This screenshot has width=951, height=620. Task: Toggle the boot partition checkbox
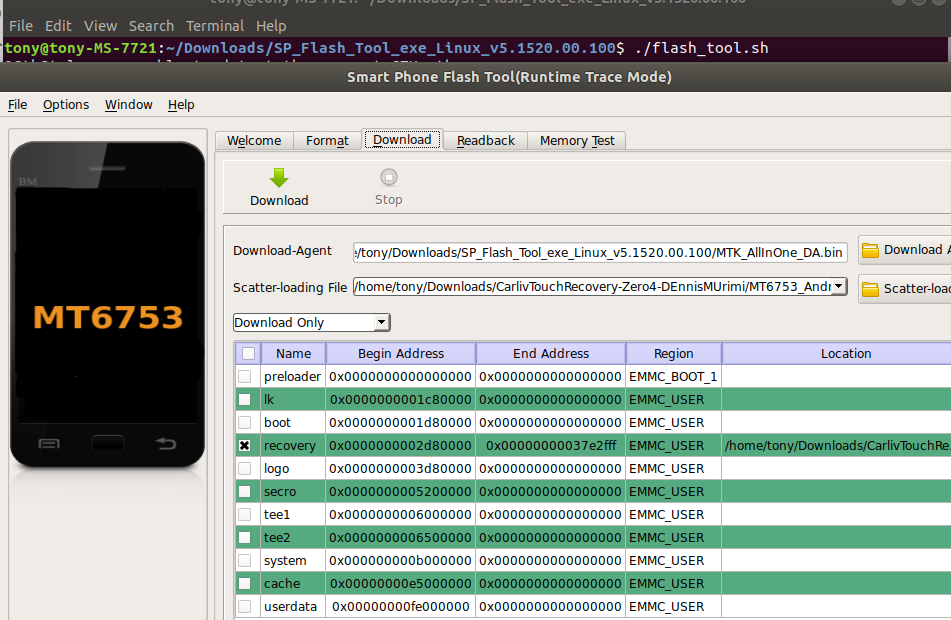tap(245, 422)
